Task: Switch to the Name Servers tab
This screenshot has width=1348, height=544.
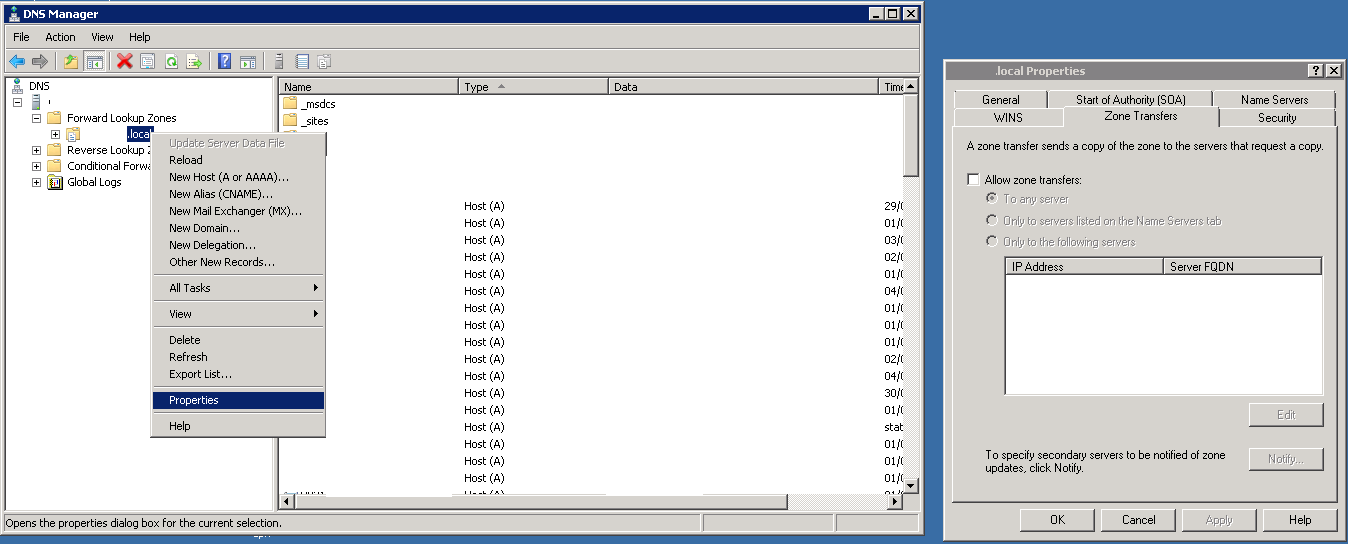Action: [x=1274, y=99]
